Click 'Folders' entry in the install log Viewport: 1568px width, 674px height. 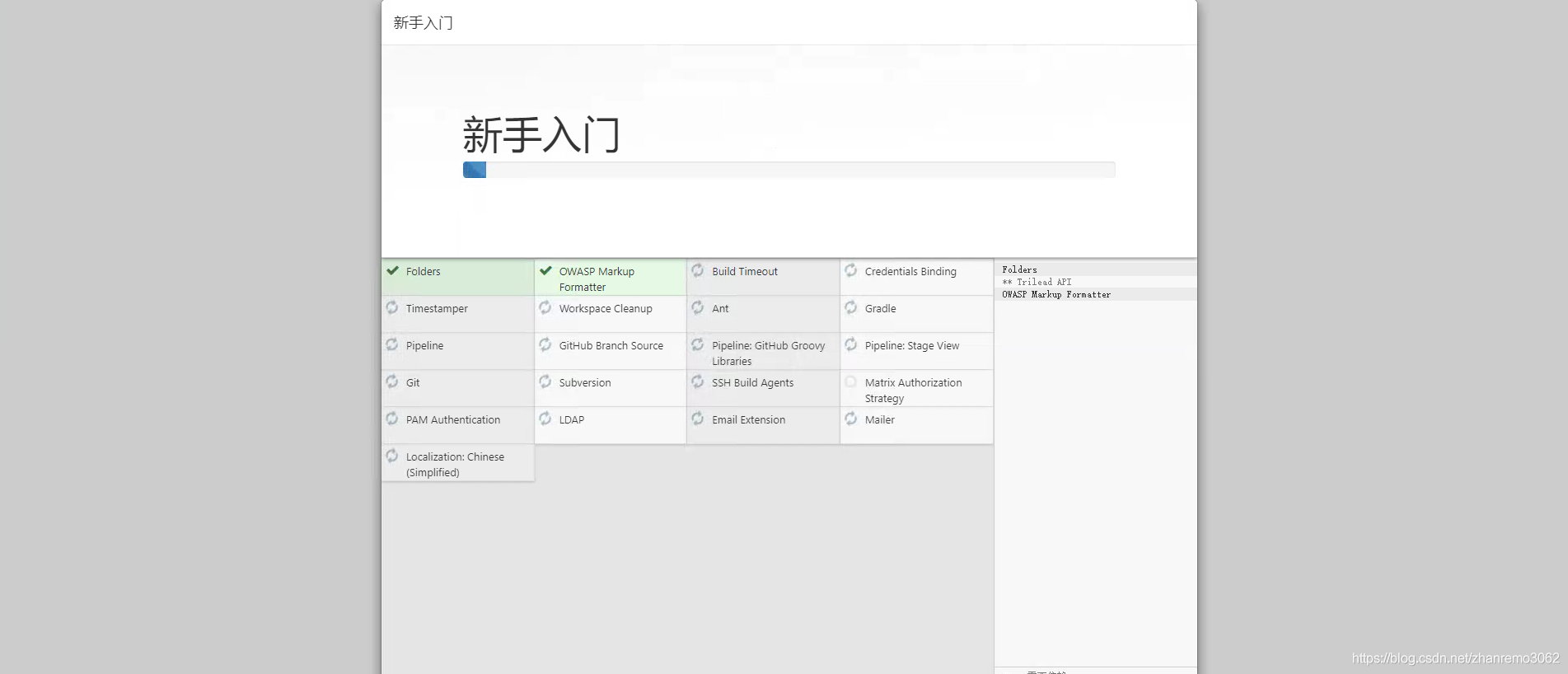[x=1019, y=269]
